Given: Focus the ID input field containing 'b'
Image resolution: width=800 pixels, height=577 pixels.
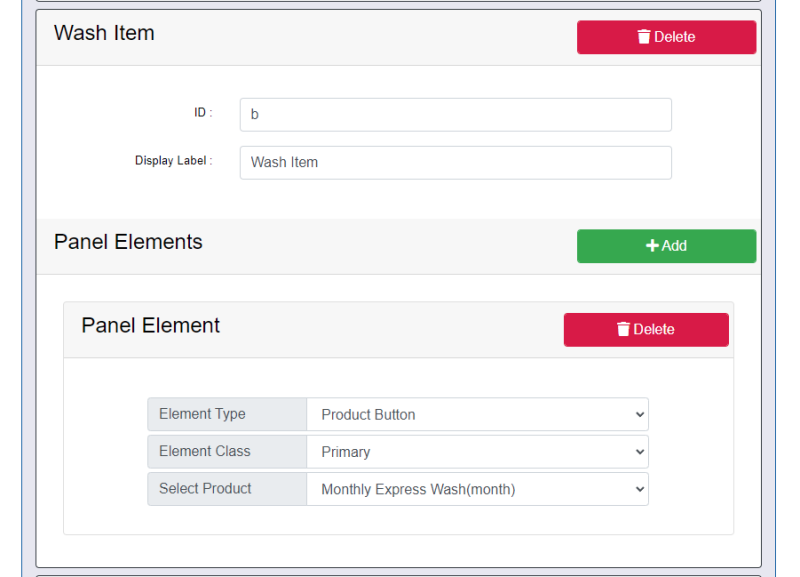Looking at the screenshot, I should click(x=455, y=114).
